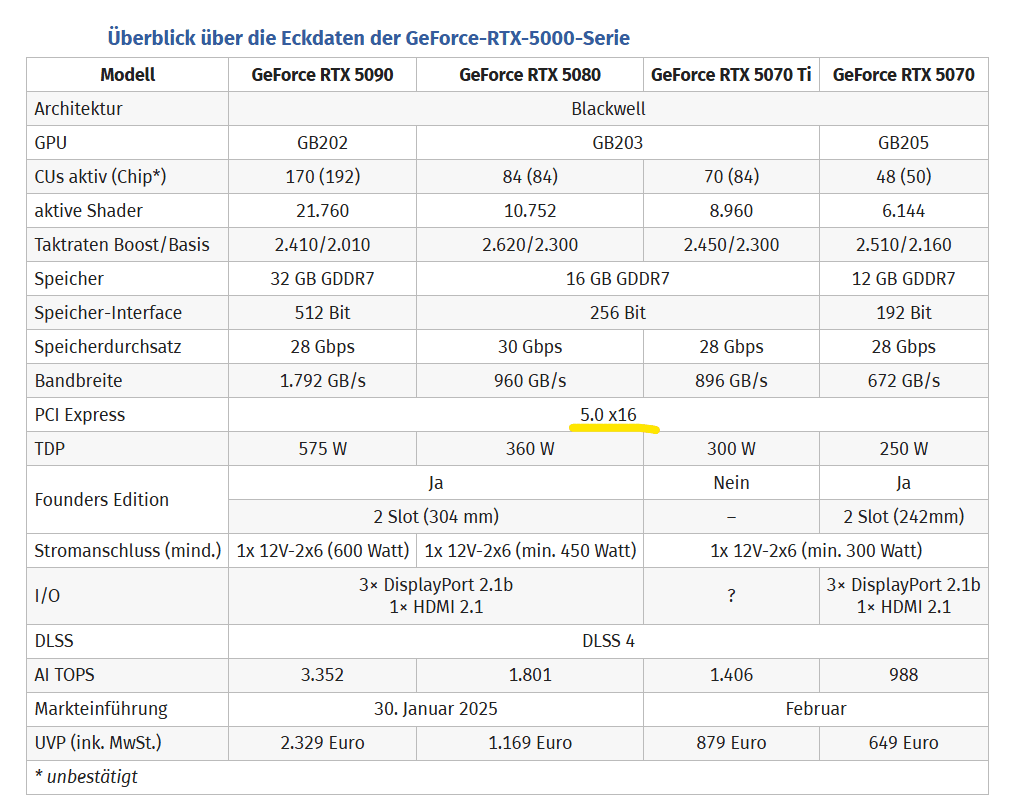Click the 'GeForce RTX 5070 Ti' column header
This screenshot has width=1034, height=811.
tap(731, 75)
